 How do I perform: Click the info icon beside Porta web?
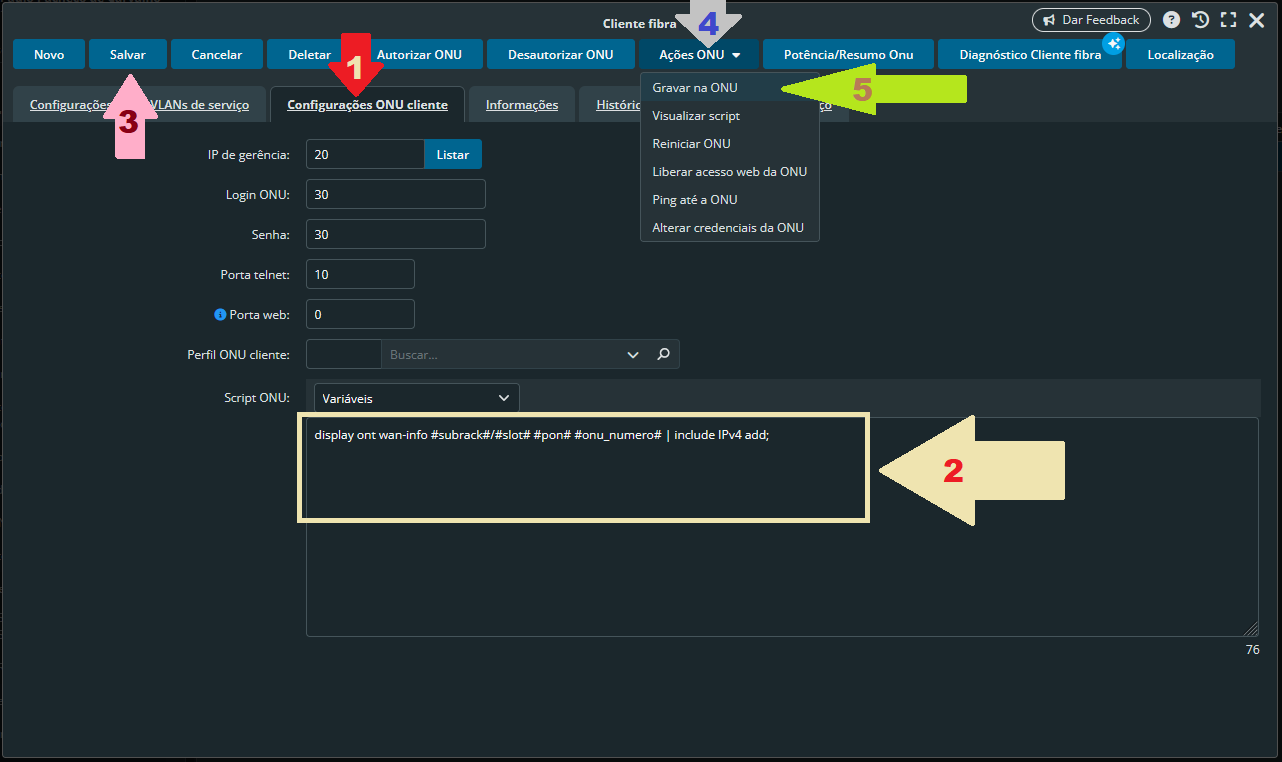pyautogui.click(x=221, y=314)
